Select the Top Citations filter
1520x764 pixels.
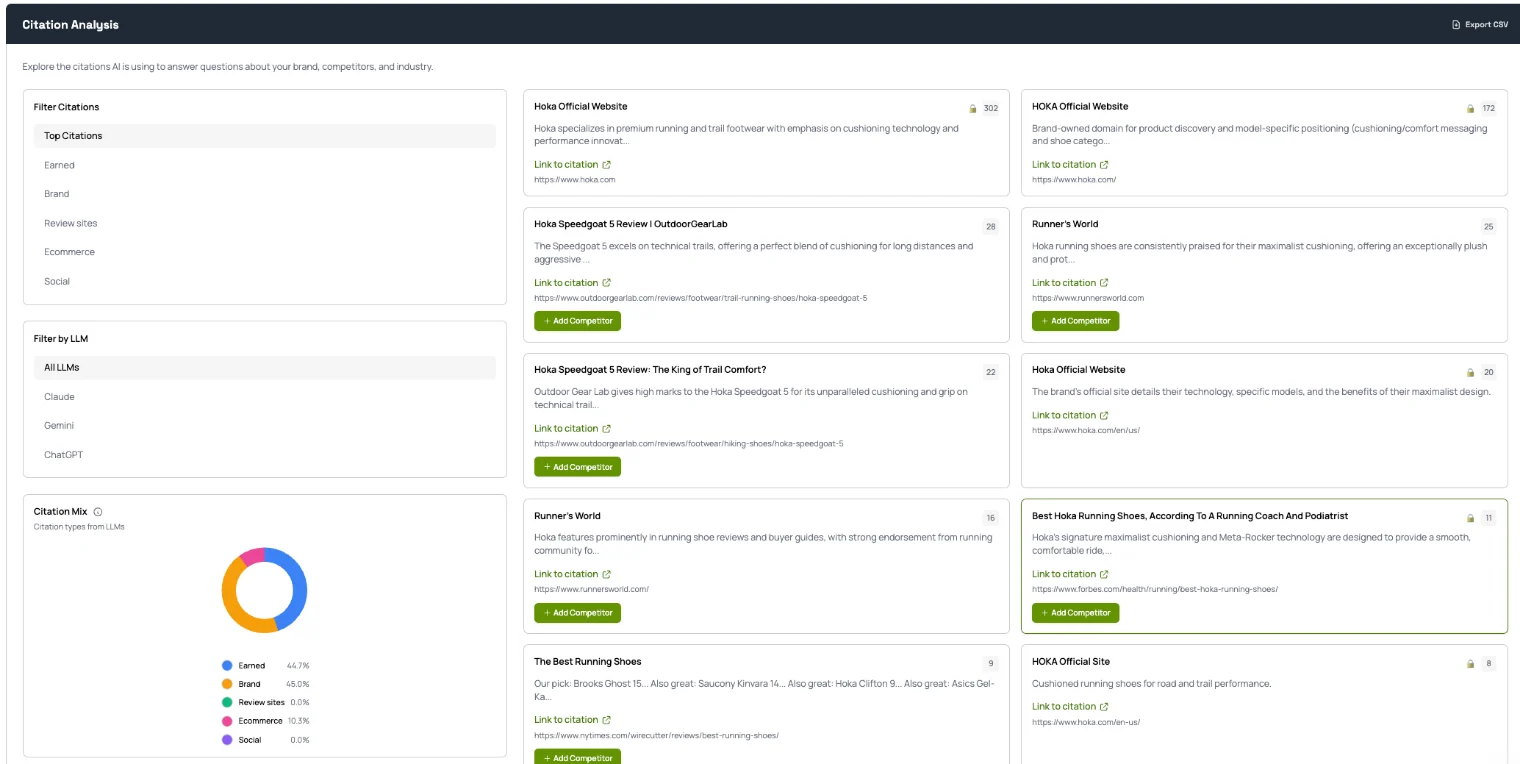(264, 136)
